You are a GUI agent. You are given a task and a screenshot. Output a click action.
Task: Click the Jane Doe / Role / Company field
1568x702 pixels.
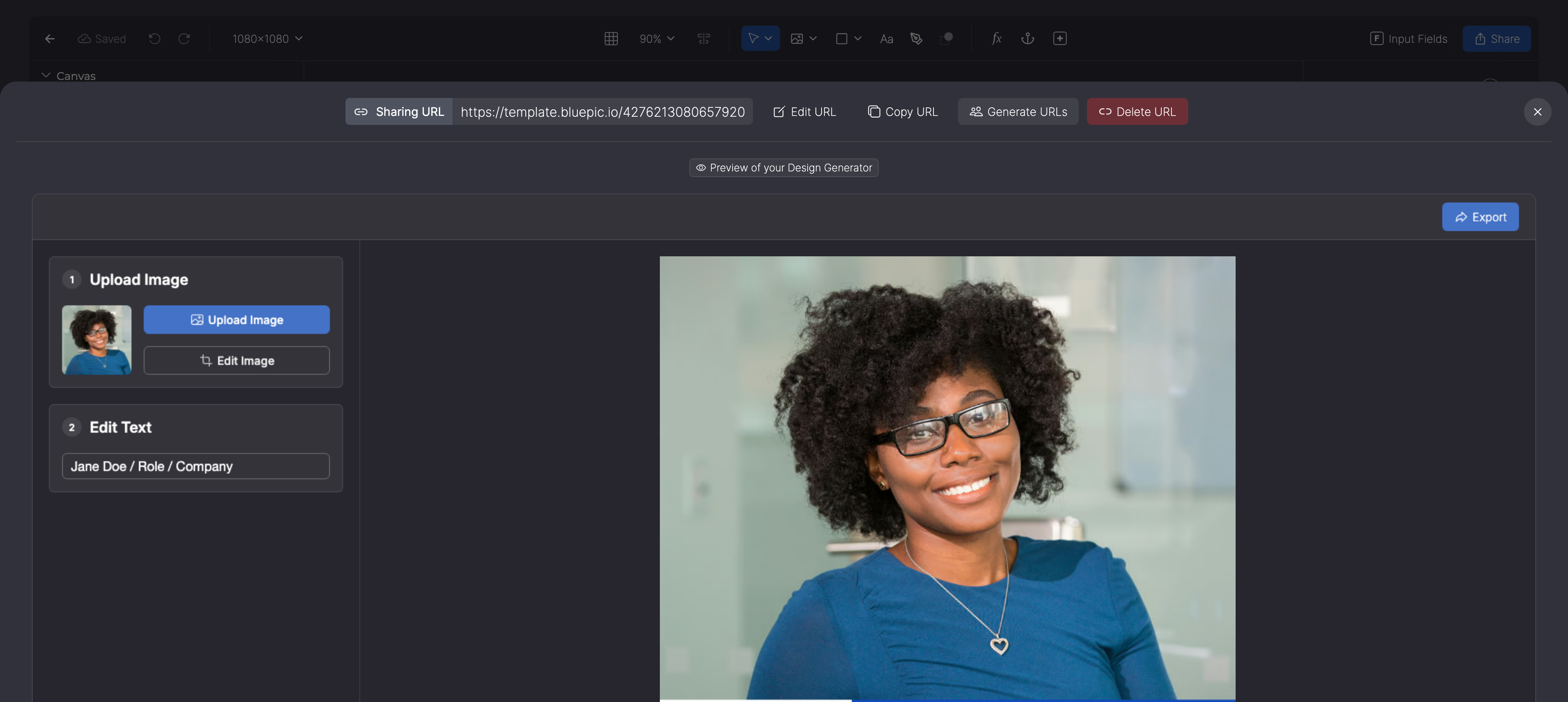196,466
